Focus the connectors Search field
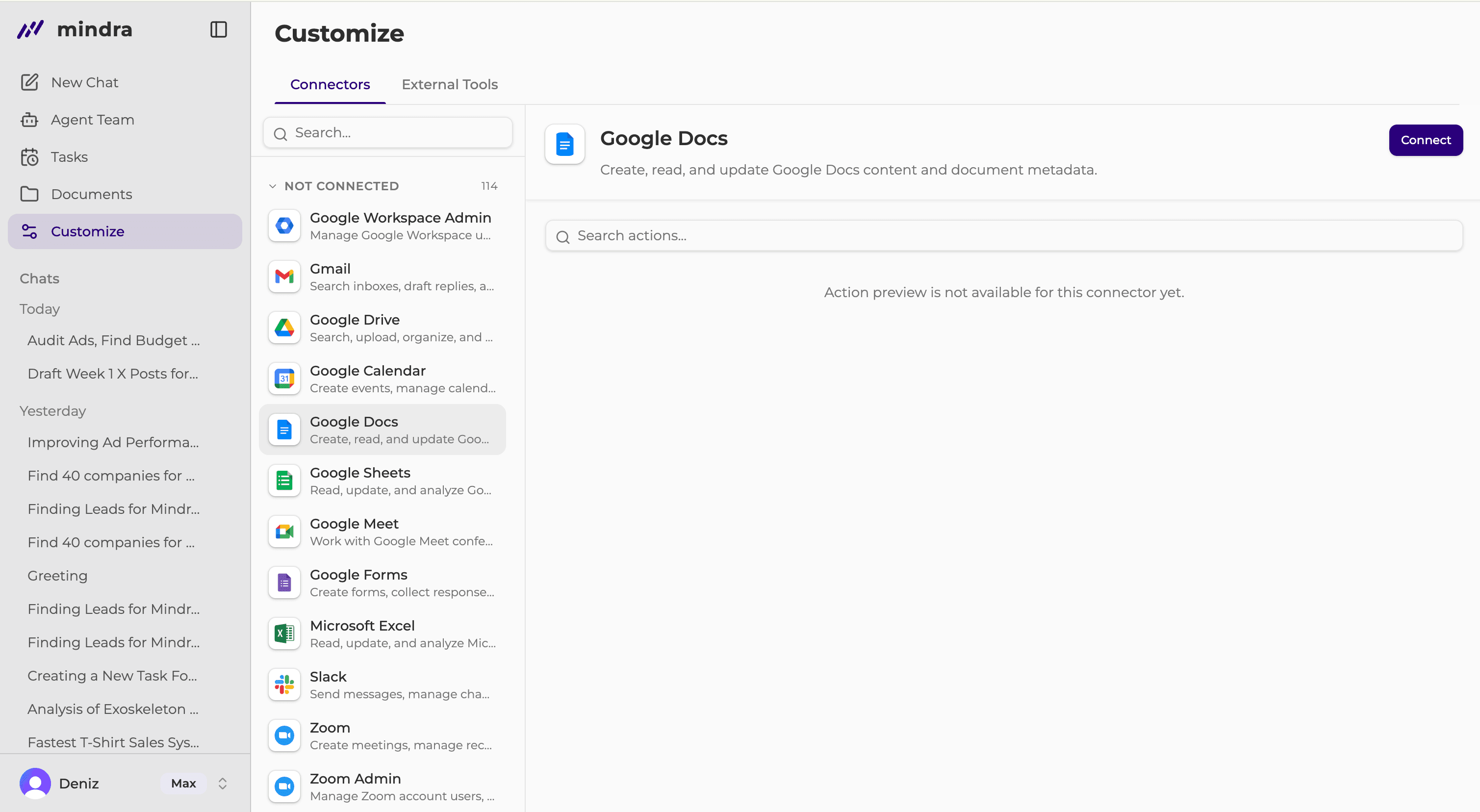Image resolution: width=1480 pixels, height=812 pixels. coord(388,133)
